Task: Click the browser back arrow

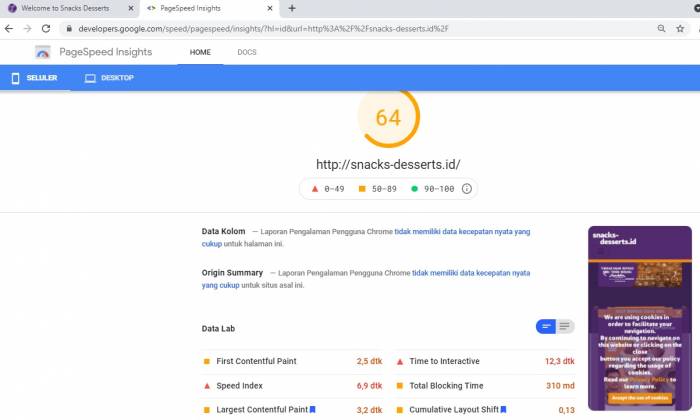Action: (8, 29)
